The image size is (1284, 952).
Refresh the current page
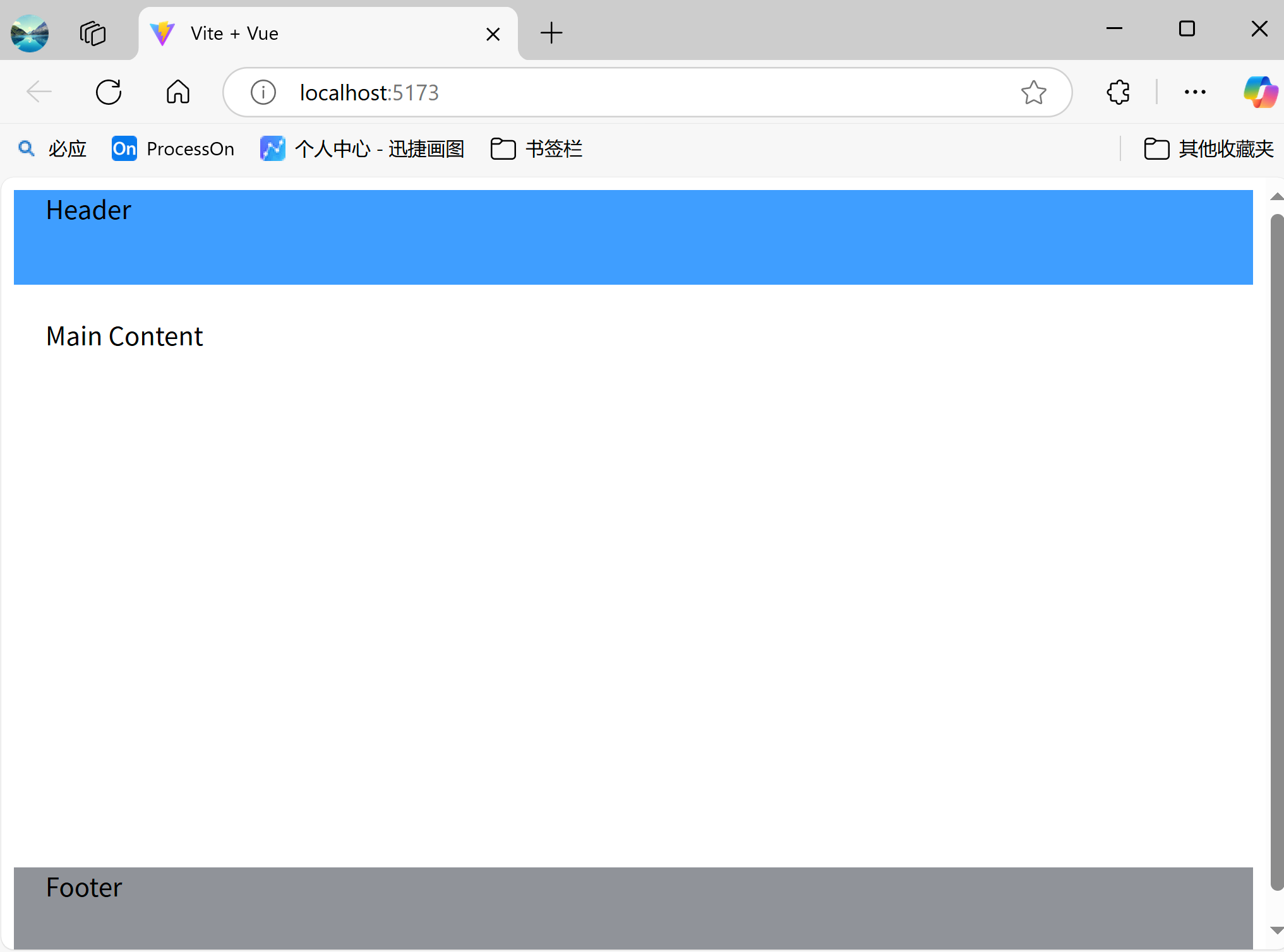click(109, 92)
